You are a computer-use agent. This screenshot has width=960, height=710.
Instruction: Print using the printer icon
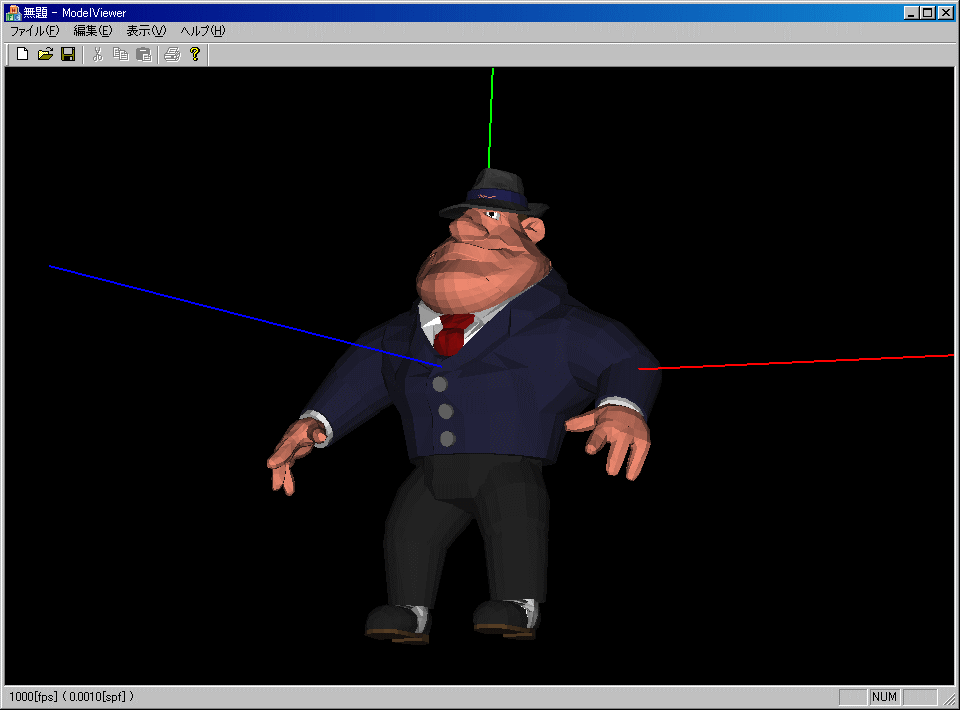point(172,54)
